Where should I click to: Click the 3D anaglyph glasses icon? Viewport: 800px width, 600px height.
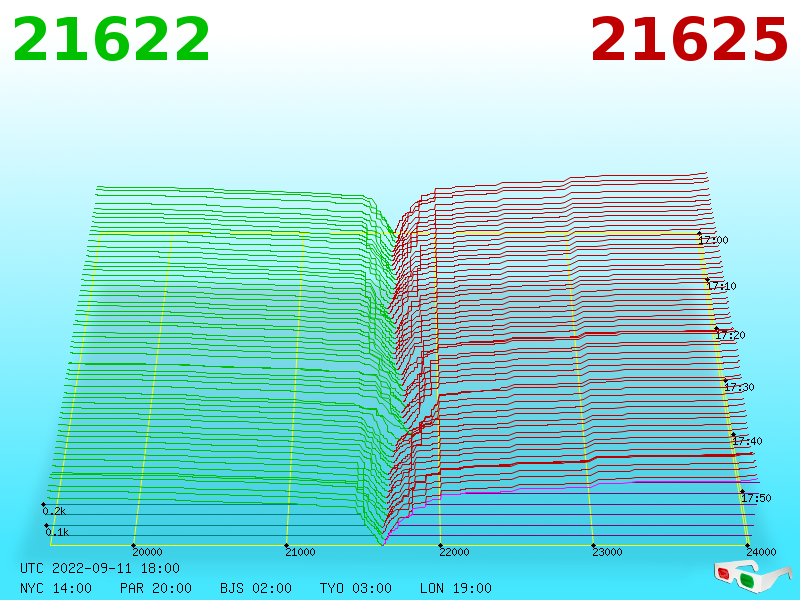pos(752,575)
